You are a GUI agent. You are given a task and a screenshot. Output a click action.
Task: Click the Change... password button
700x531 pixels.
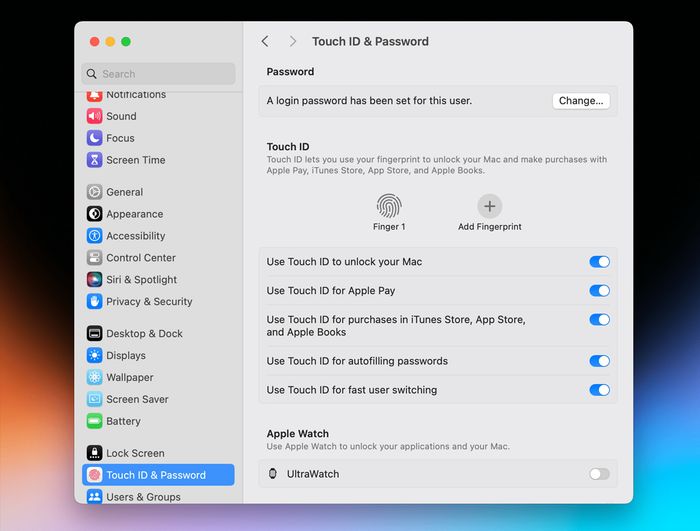click(581, 101)
